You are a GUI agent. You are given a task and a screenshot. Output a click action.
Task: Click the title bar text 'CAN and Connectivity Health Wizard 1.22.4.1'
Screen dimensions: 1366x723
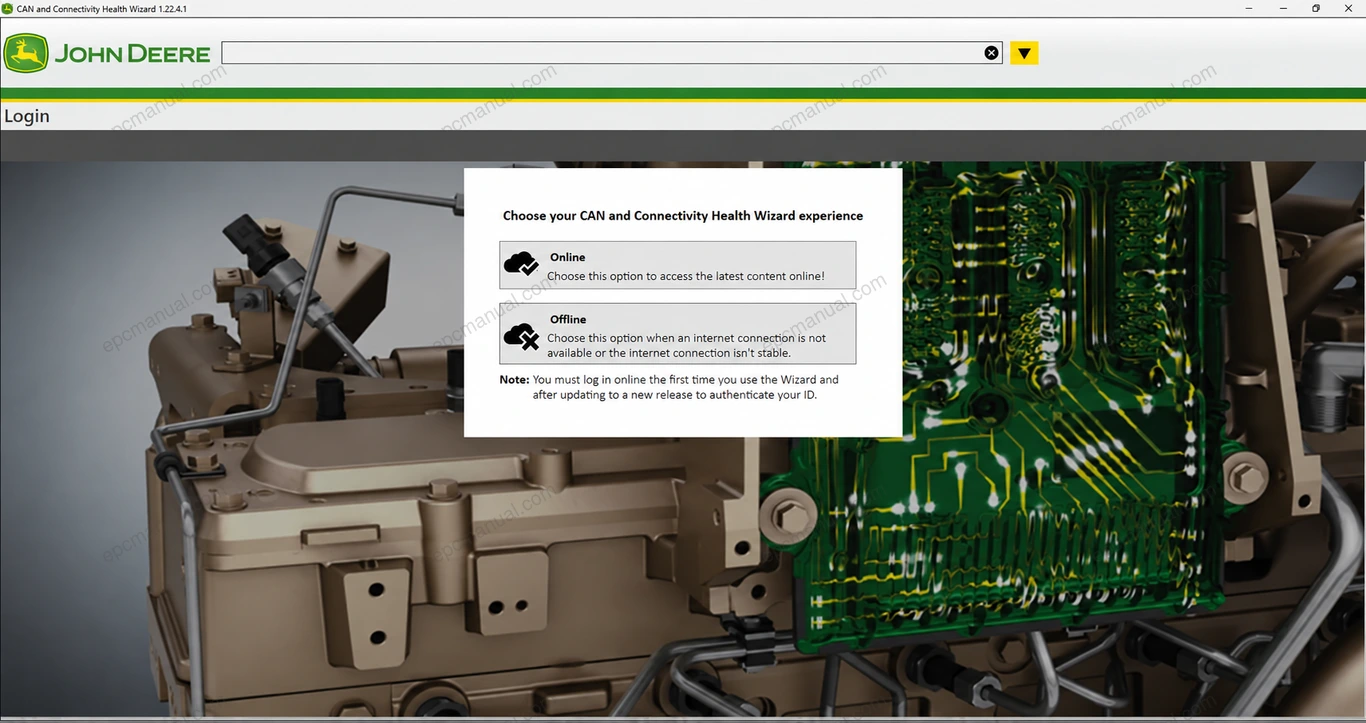point(102,8)
